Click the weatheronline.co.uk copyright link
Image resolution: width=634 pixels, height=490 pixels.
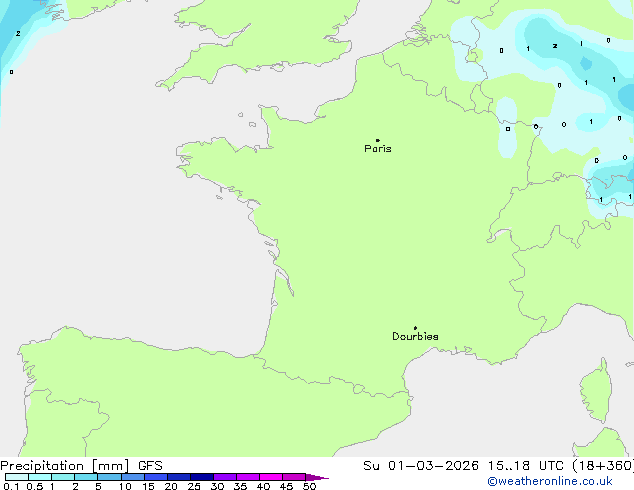[550, 481]
